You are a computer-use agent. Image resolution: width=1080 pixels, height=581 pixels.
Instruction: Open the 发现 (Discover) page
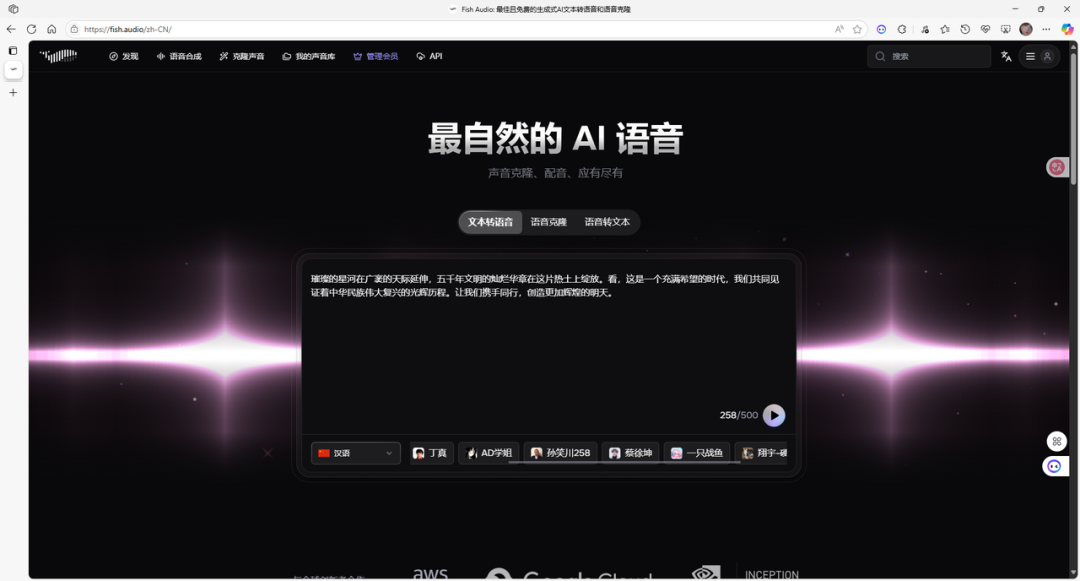click(123, 56)
